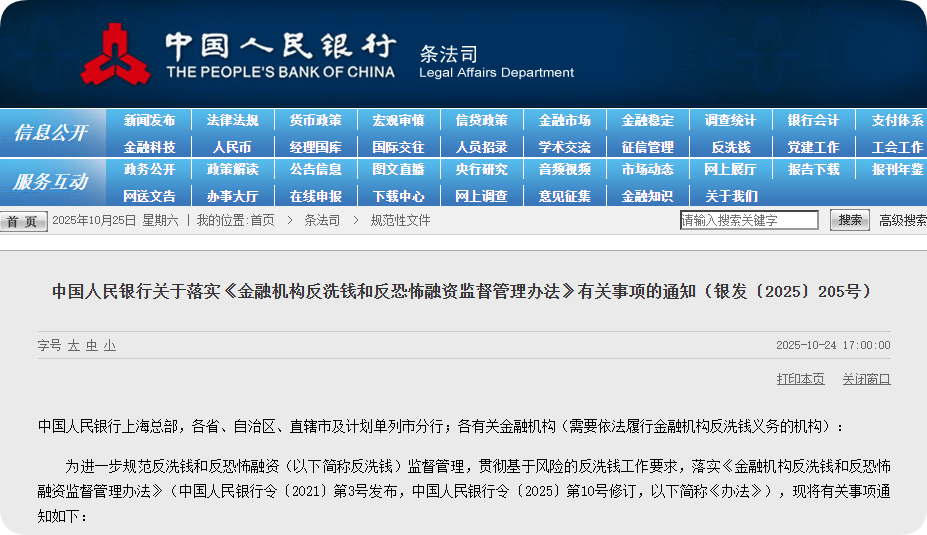The width and height of the screenshot is (927, 535).
Task: Select 音频视频 navigation item
Action: [x=565, y=169]
